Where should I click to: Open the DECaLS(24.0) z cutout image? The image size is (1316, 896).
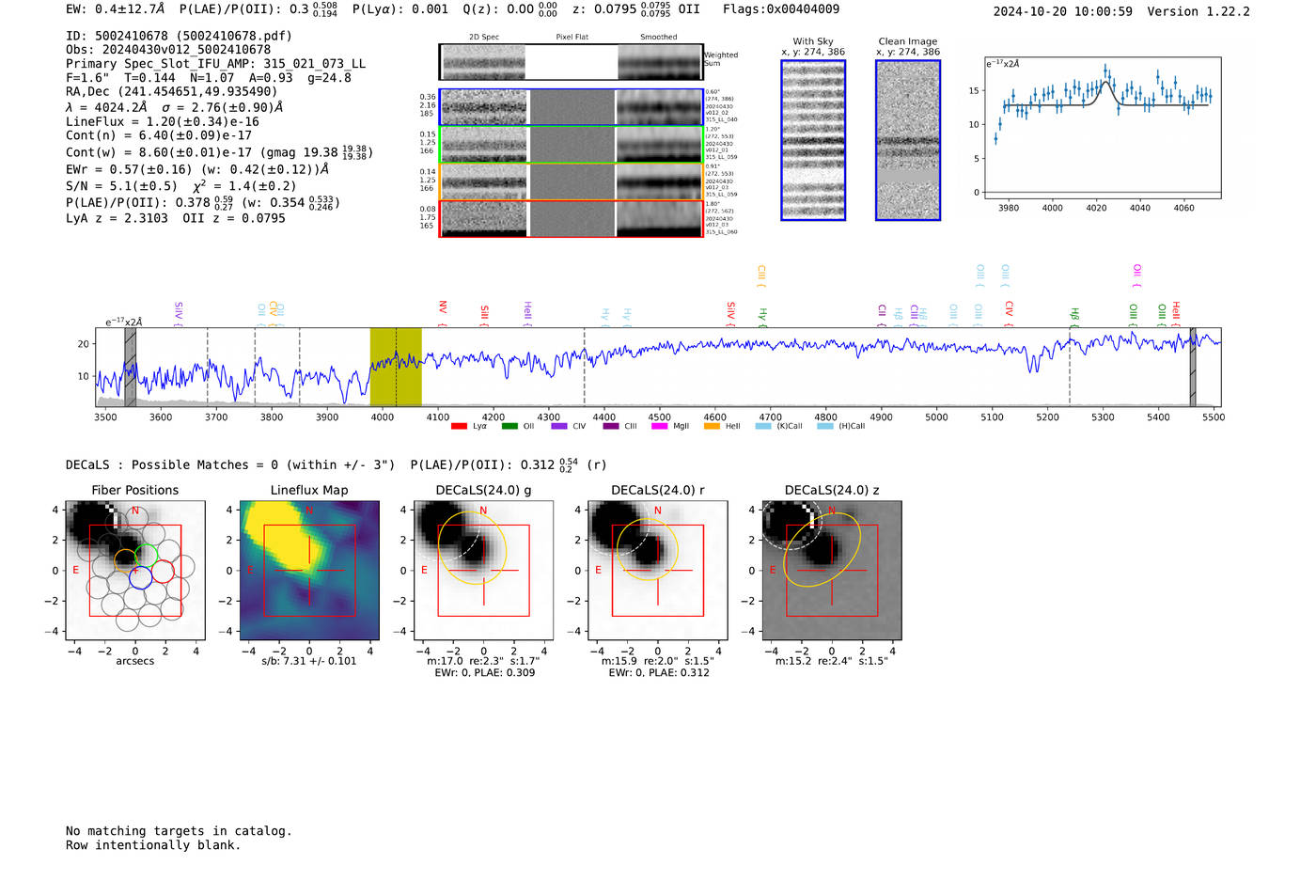[832, 571]
